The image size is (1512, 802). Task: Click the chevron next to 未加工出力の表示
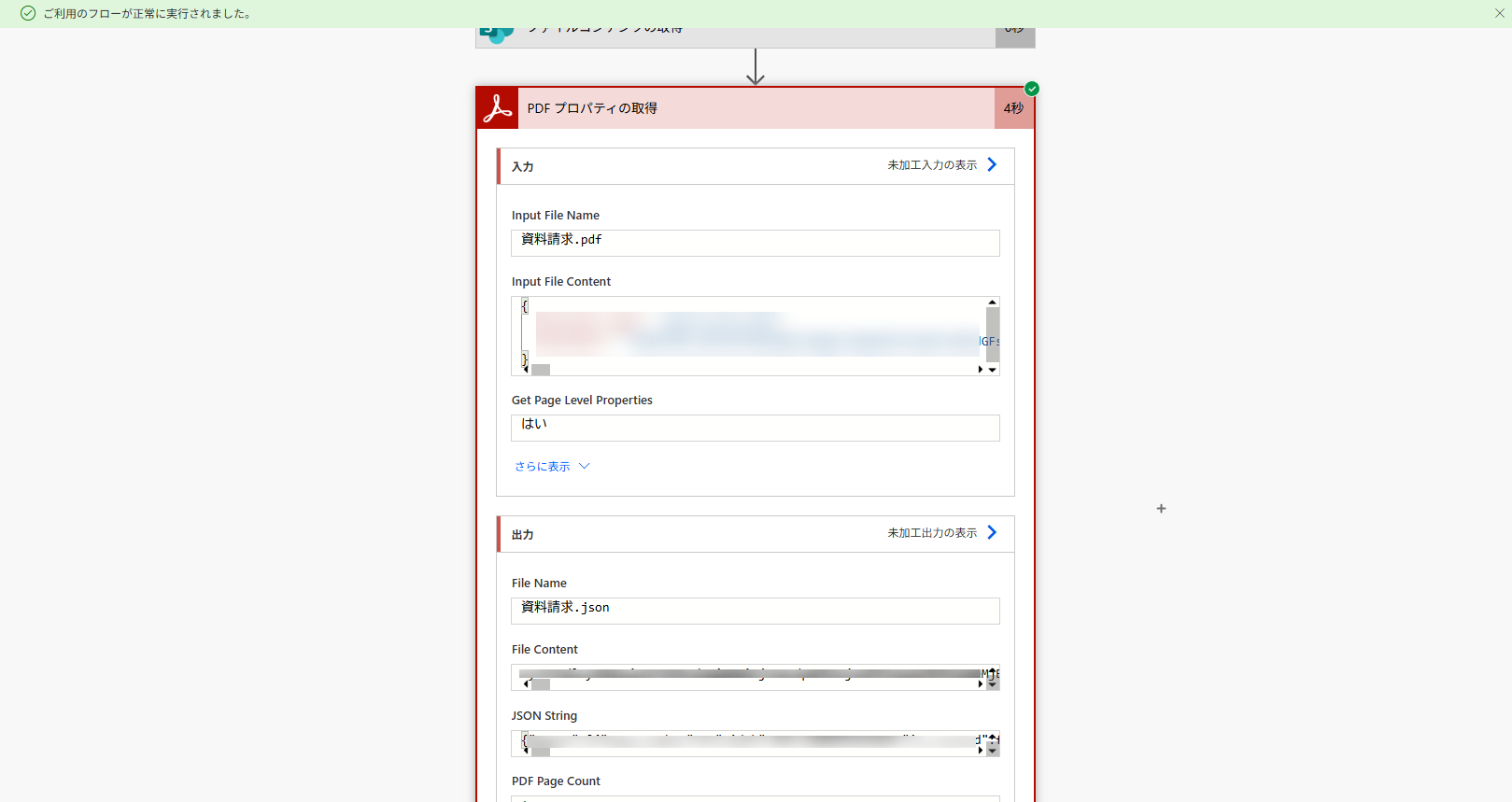pos(992,533)
